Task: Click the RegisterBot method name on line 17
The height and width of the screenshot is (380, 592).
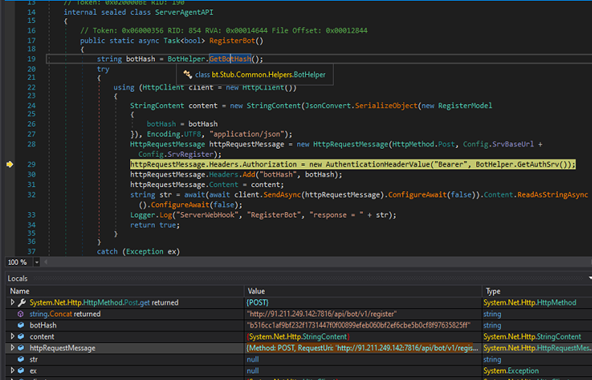Action: pos(232,41)
